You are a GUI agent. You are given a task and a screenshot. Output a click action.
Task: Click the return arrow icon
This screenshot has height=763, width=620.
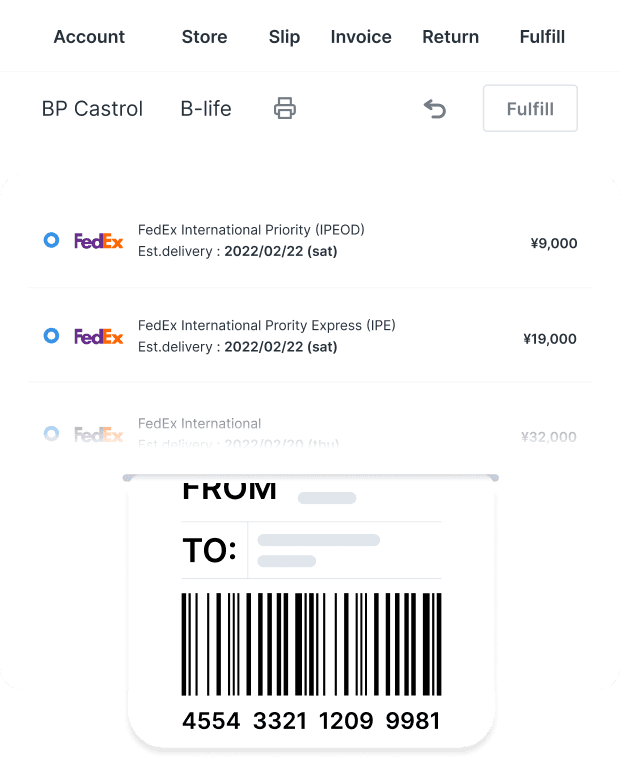click(x=435, y=109)
